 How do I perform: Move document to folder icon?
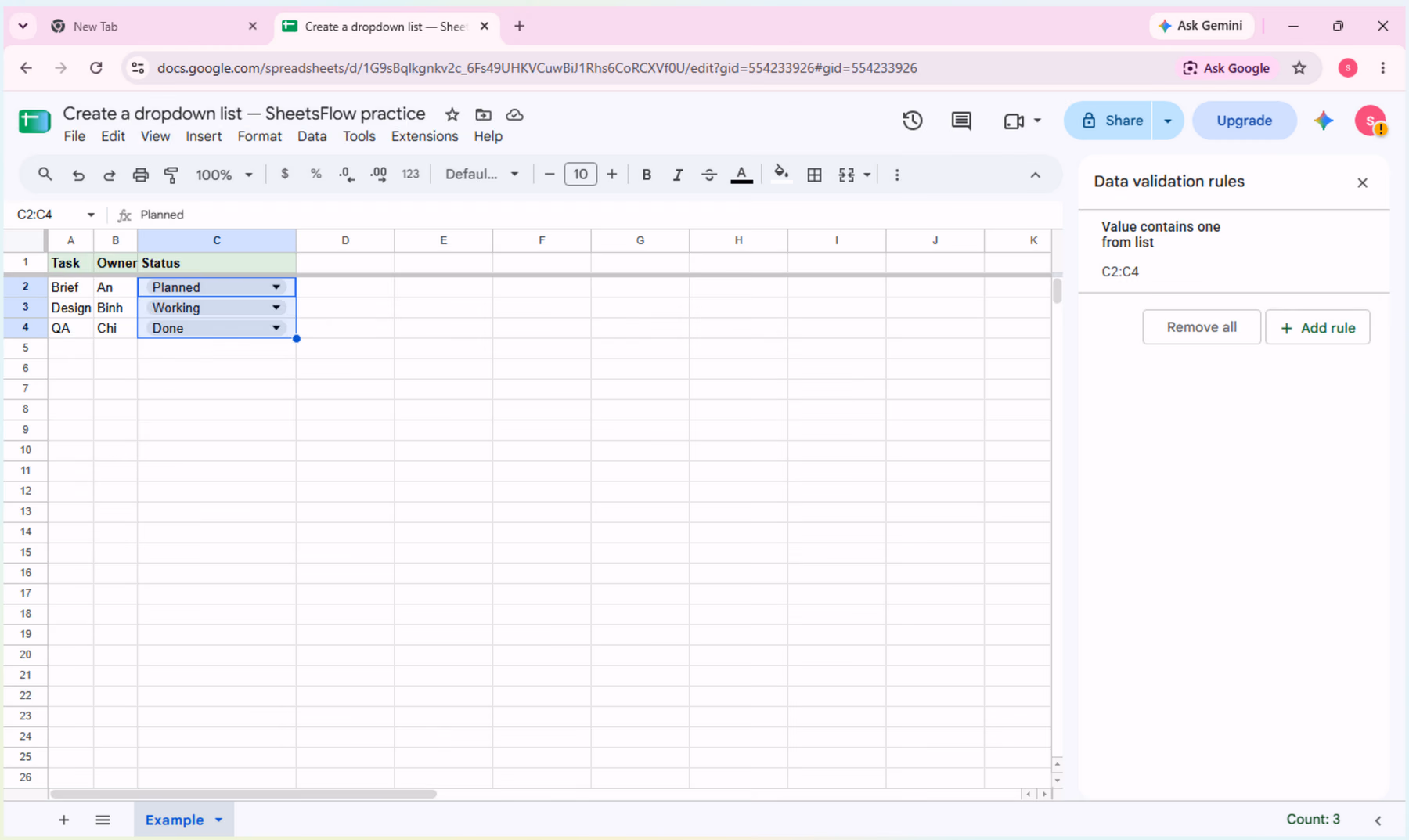(x=483, y=114)
